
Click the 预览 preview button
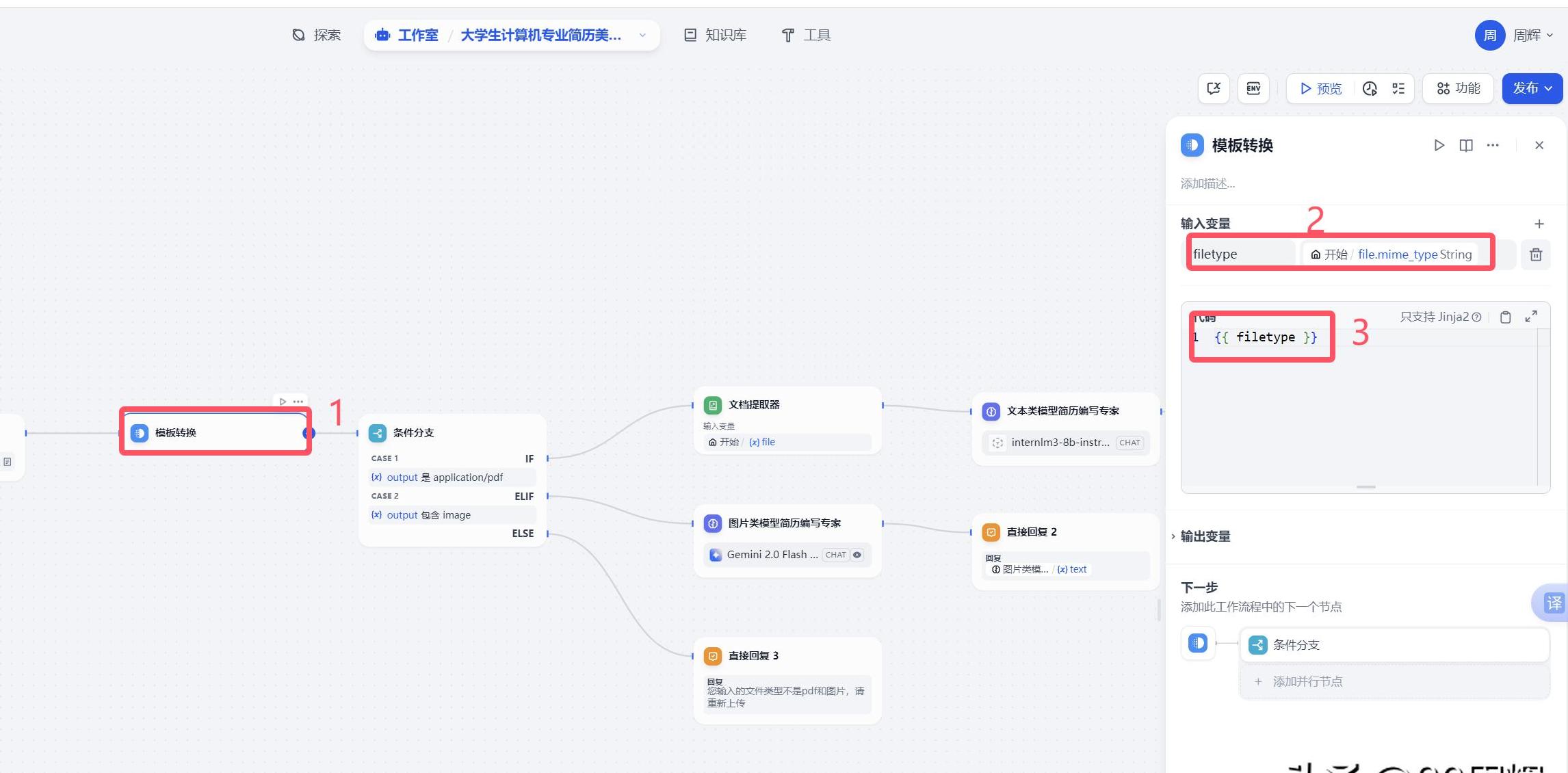[1320, 88]
